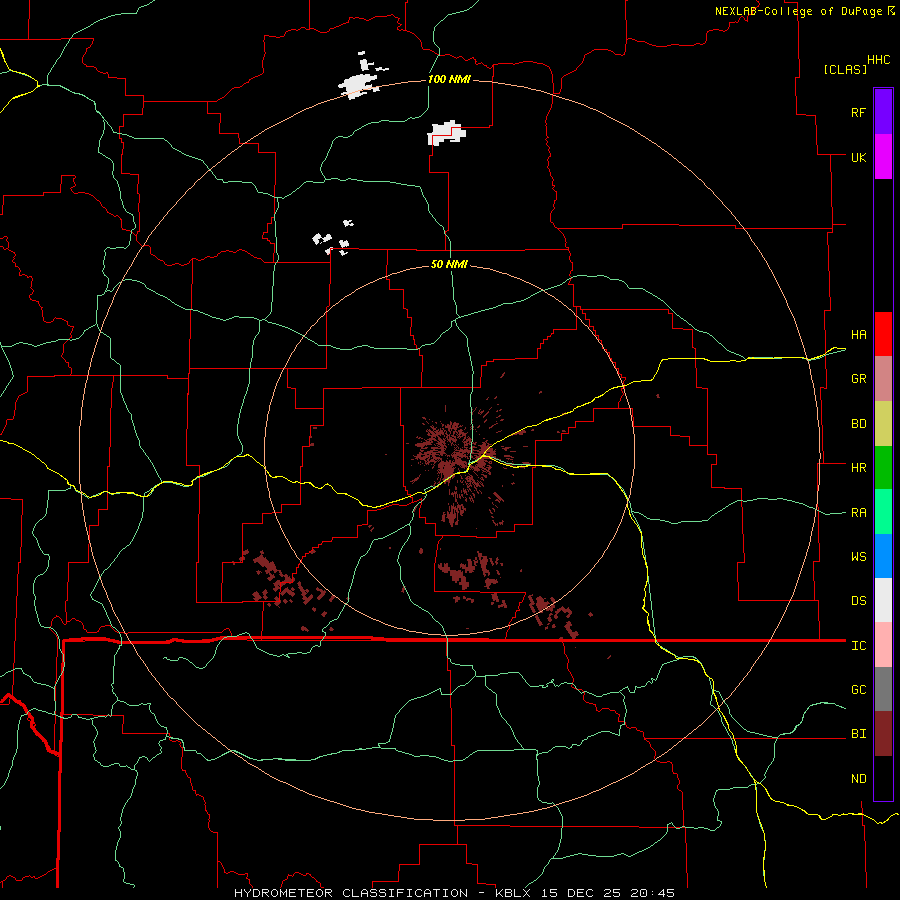Select the BD yellow legend block
The height and width of the screenshot is (900, 900).
coord(883,424)
